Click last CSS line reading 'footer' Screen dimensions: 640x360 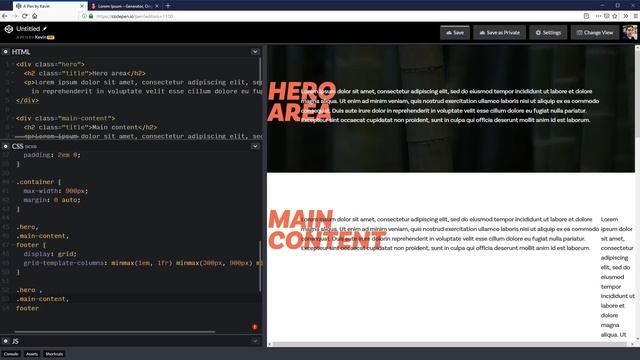click(27, 308)
